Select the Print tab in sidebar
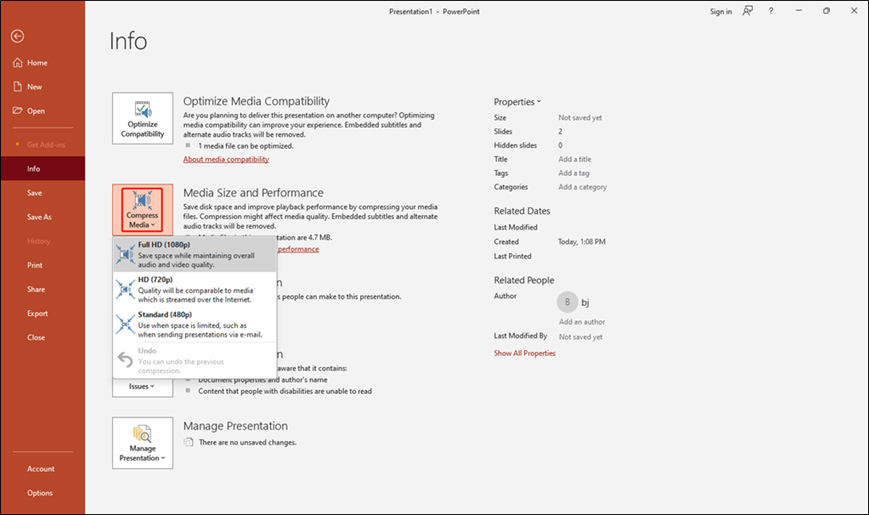The image size is (869, 515). [43, 265]
